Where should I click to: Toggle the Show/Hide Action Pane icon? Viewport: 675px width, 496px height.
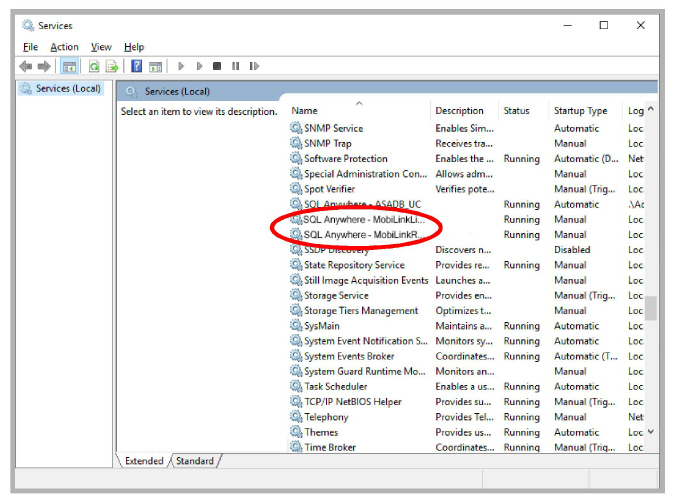[155, 66]
